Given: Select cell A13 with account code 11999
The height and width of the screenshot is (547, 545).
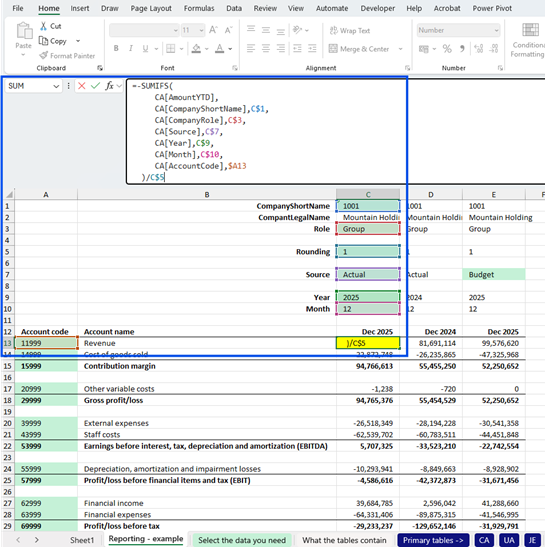Looking at the screenshot, I should [46, 343].
